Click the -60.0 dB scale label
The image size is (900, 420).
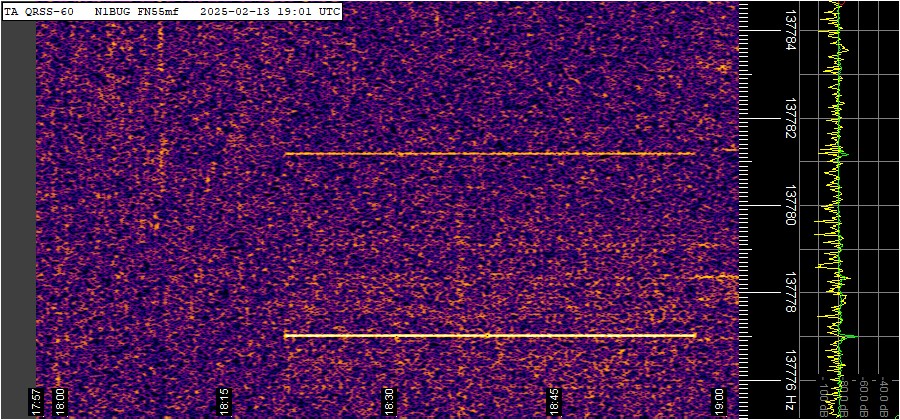tap(861, 396)
